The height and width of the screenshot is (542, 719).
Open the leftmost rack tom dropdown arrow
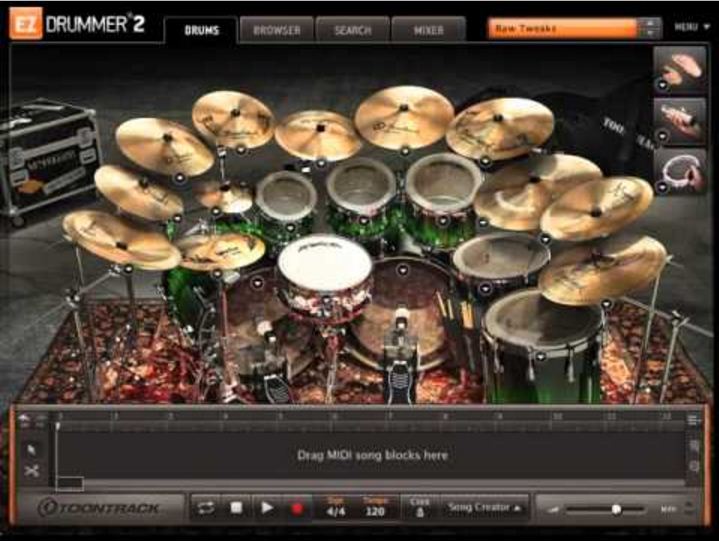[290, 228]
